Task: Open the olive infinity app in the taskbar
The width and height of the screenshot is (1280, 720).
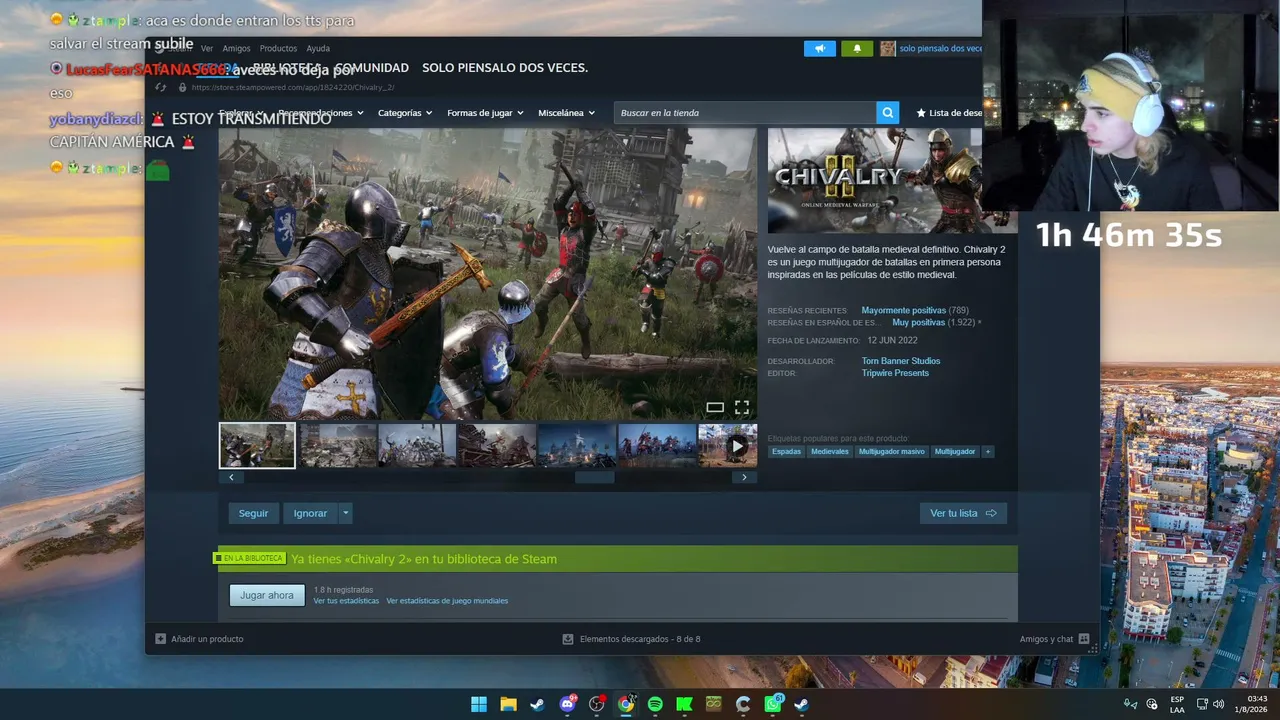Action: click(713, 704)
